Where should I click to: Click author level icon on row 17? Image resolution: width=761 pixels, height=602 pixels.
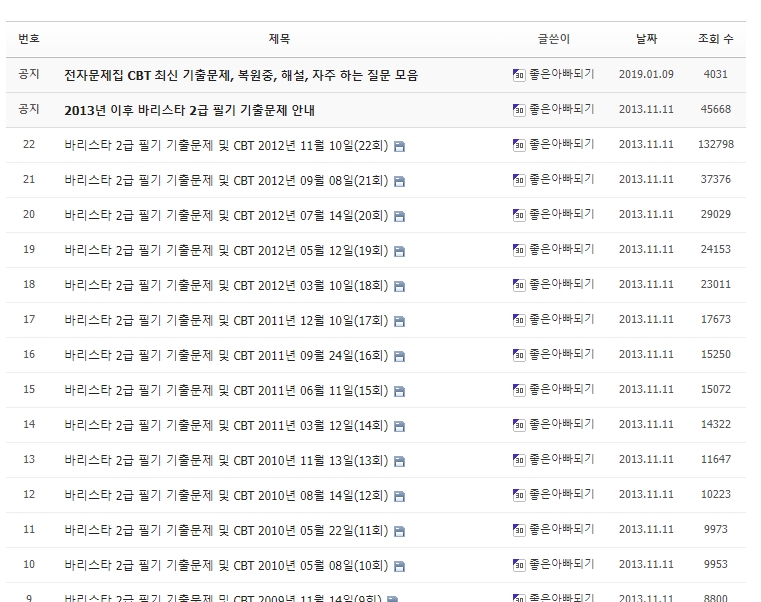519,319
